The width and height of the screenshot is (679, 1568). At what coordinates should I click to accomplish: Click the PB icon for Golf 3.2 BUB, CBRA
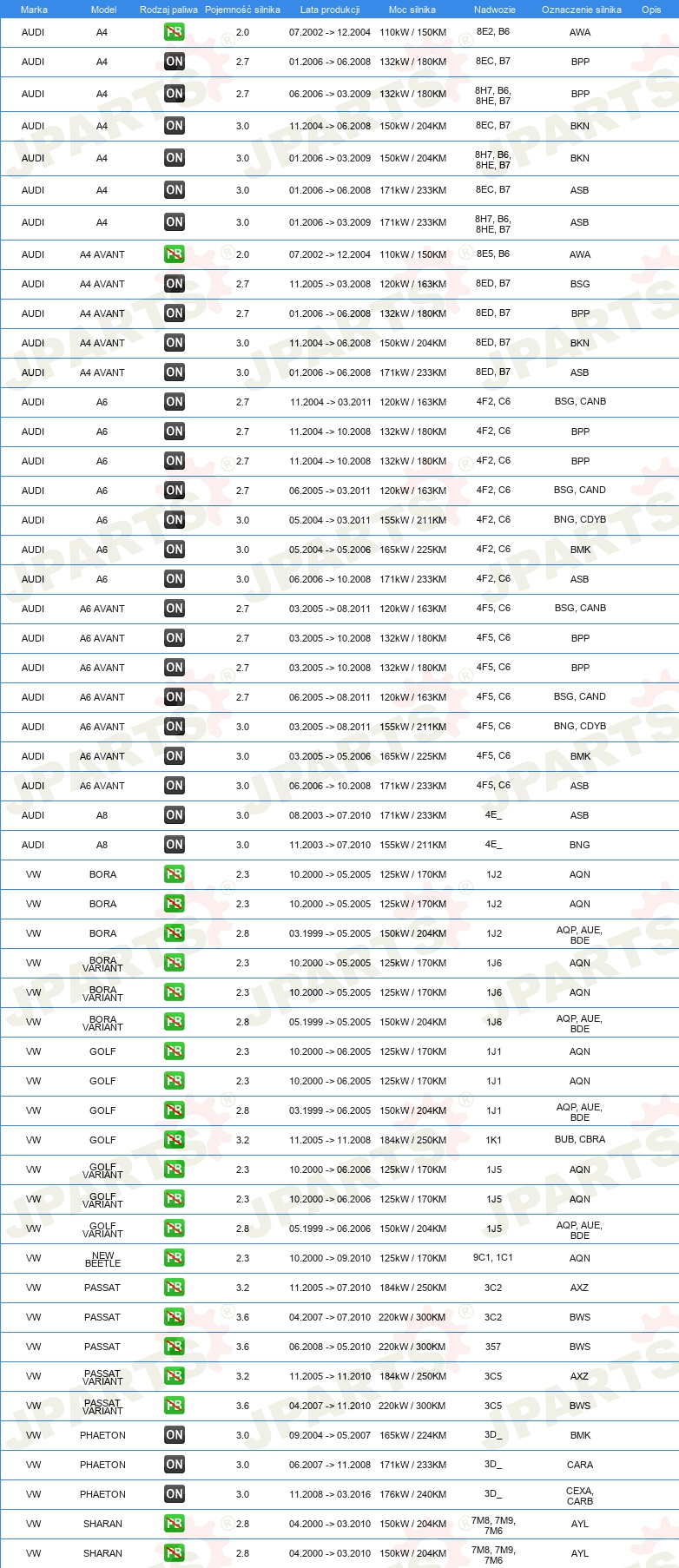(174, 1140)
